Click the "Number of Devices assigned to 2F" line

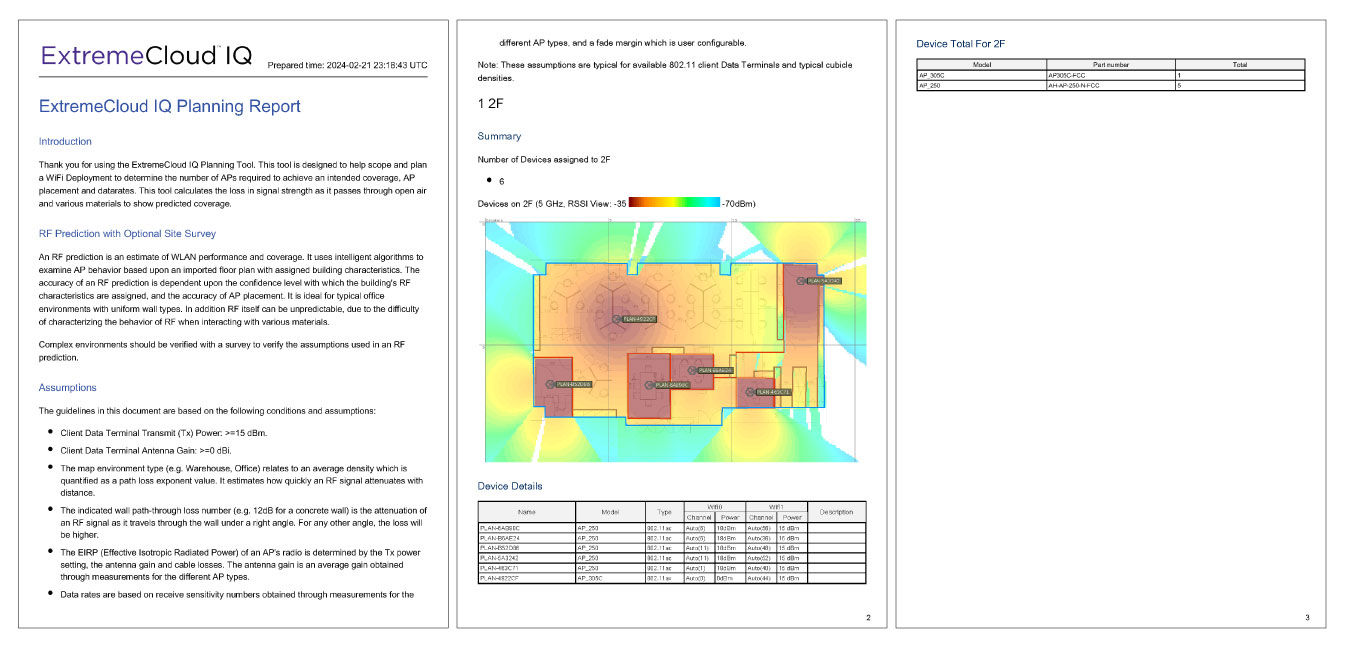pos(544,159)
